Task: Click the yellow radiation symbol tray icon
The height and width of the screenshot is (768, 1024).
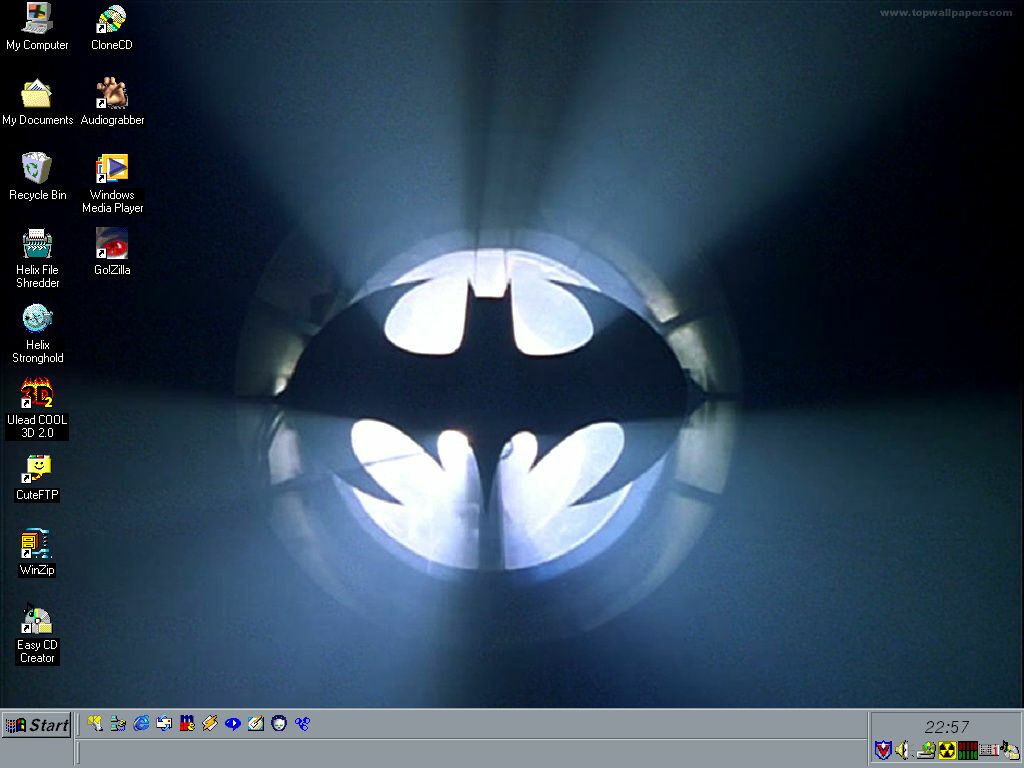Action: (946, 750)
